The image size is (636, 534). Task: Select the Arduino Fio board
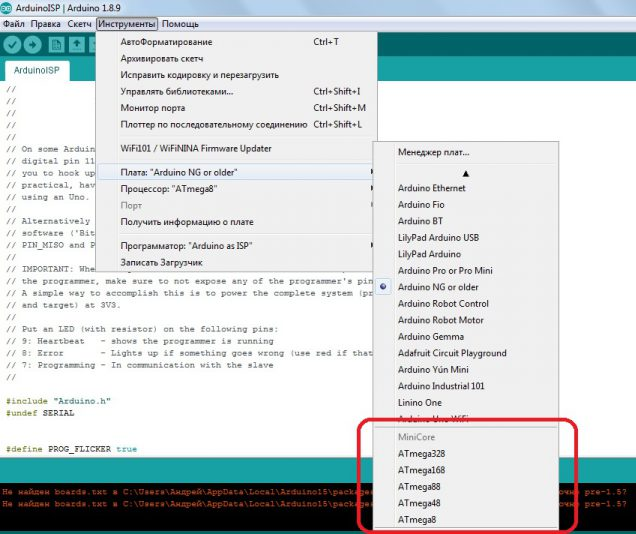coord(466,205)
